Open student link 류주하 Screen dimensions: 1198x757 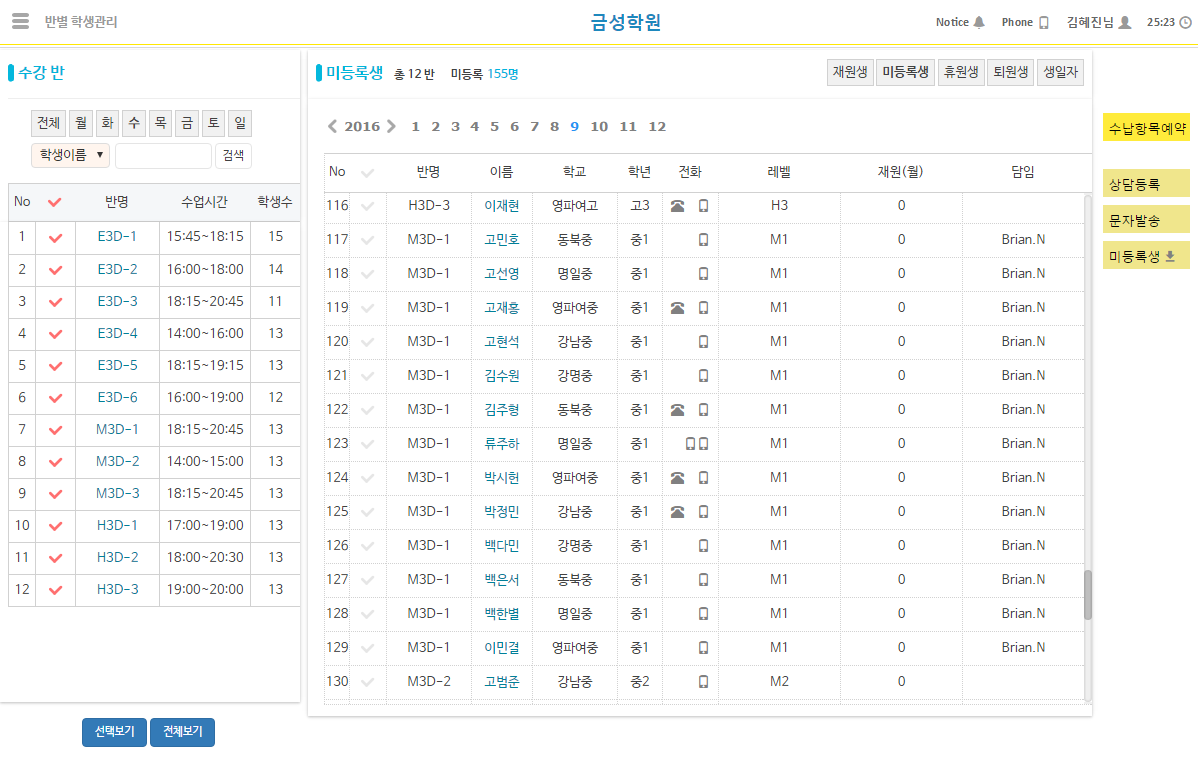tap(502, 444)
